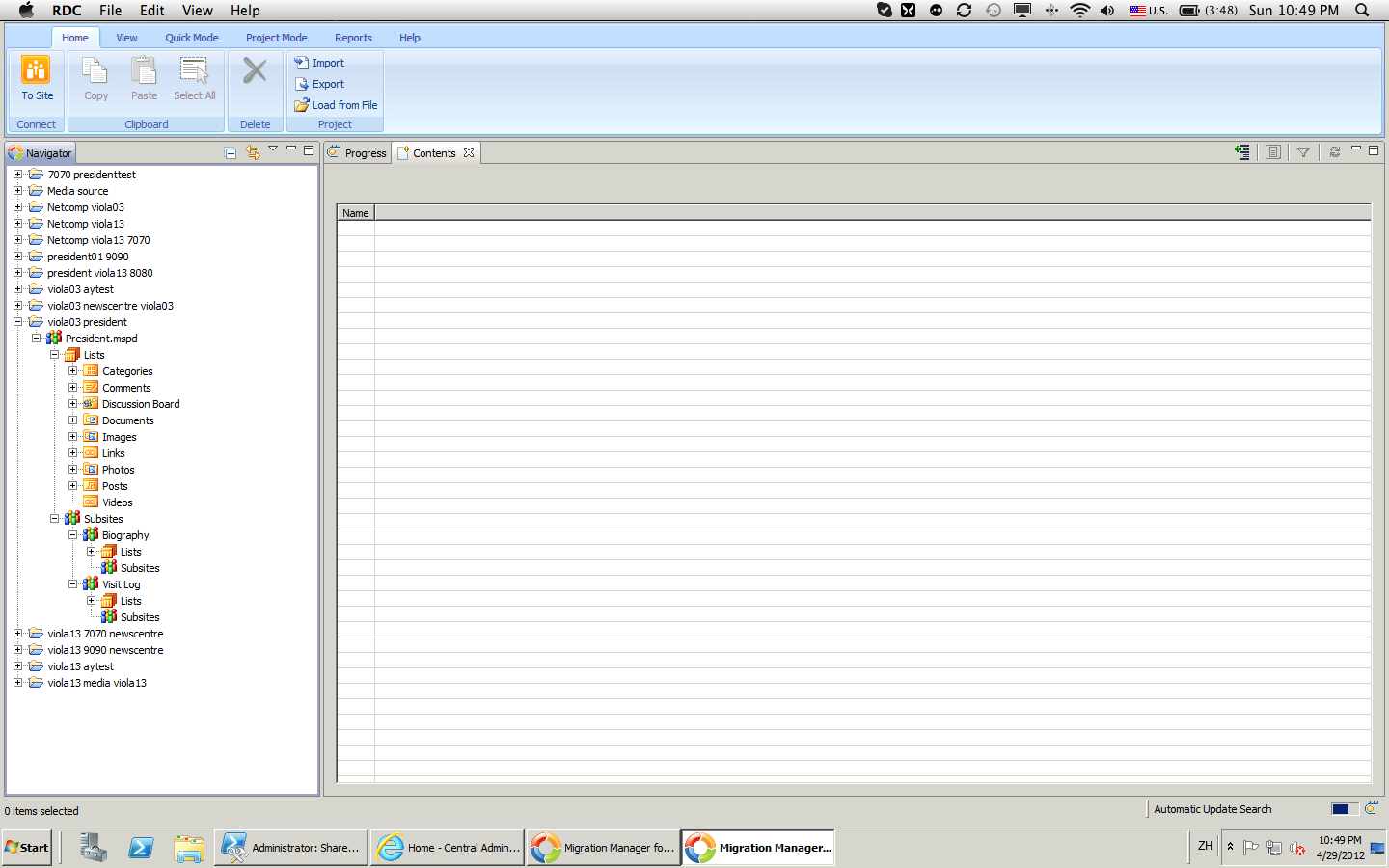This screenshot has width=1389, height=868.
Task: Close the Contents tab
Action: pos(469,152)
